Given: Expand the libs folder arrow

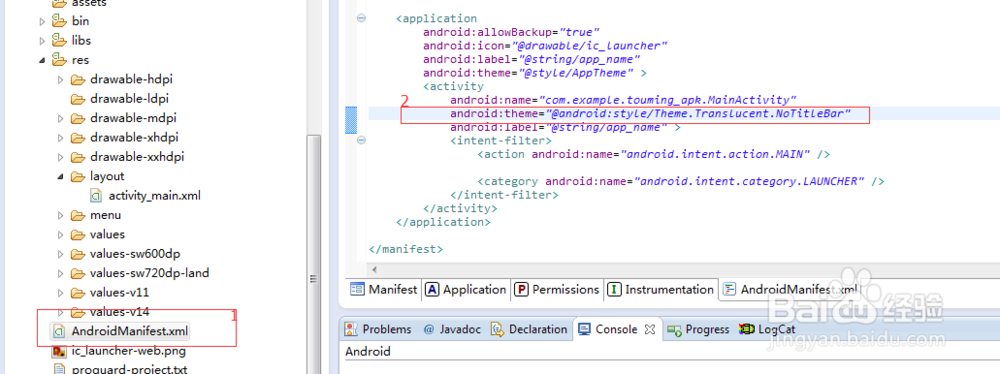Looking at the screenshot, I should click(x=42, y=41).
